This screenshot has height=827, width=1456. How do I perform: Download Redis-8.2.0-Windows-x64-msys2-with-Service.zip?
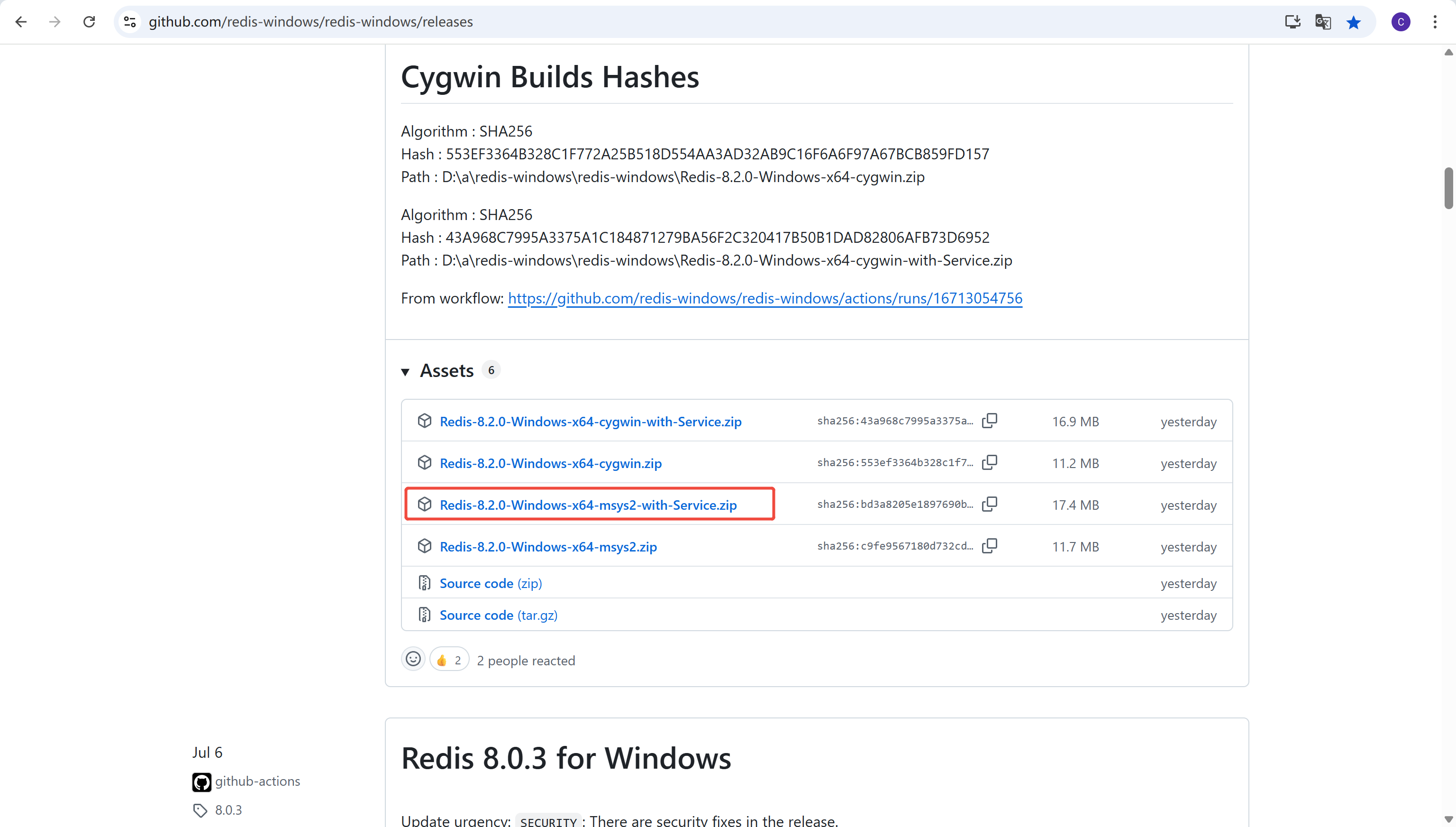[588, 505]
